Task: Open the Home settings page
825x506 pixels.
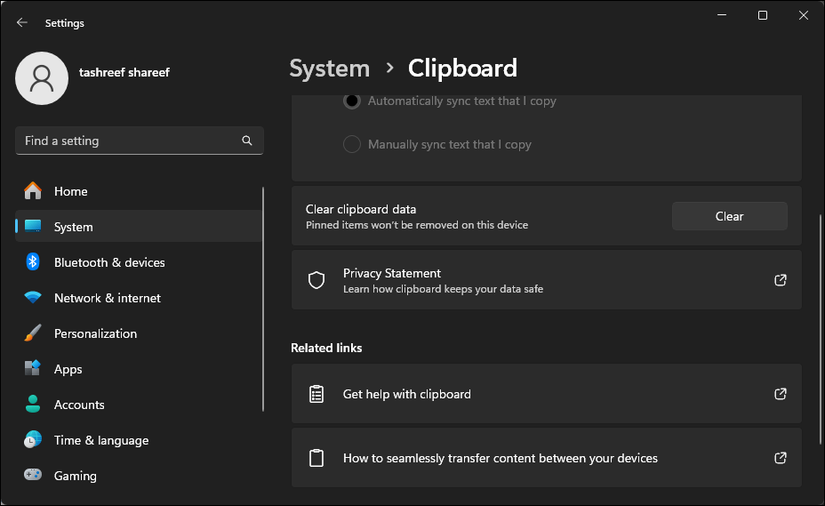Action: [x=70, y=191]
